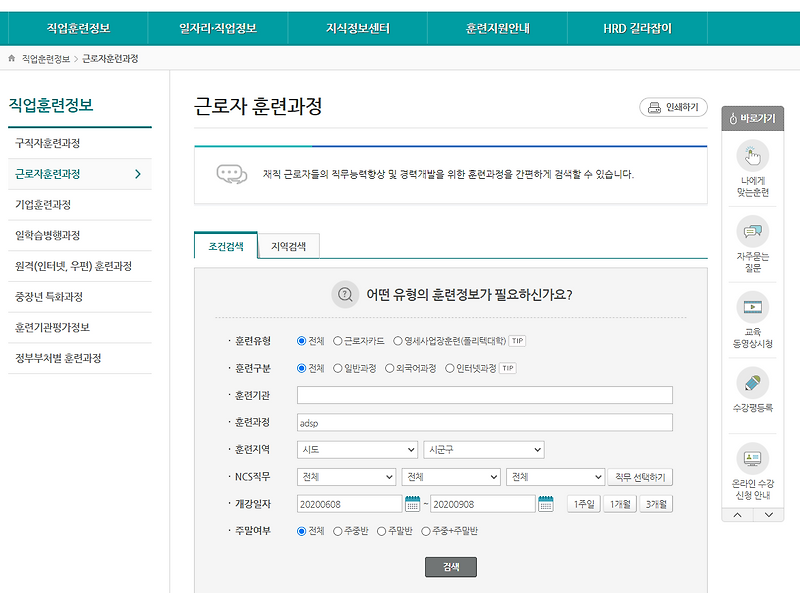The height and width of the screenshot is (593, 800).
Task: Open 직업훈련정보 top menu
Action: pos(79,29)
